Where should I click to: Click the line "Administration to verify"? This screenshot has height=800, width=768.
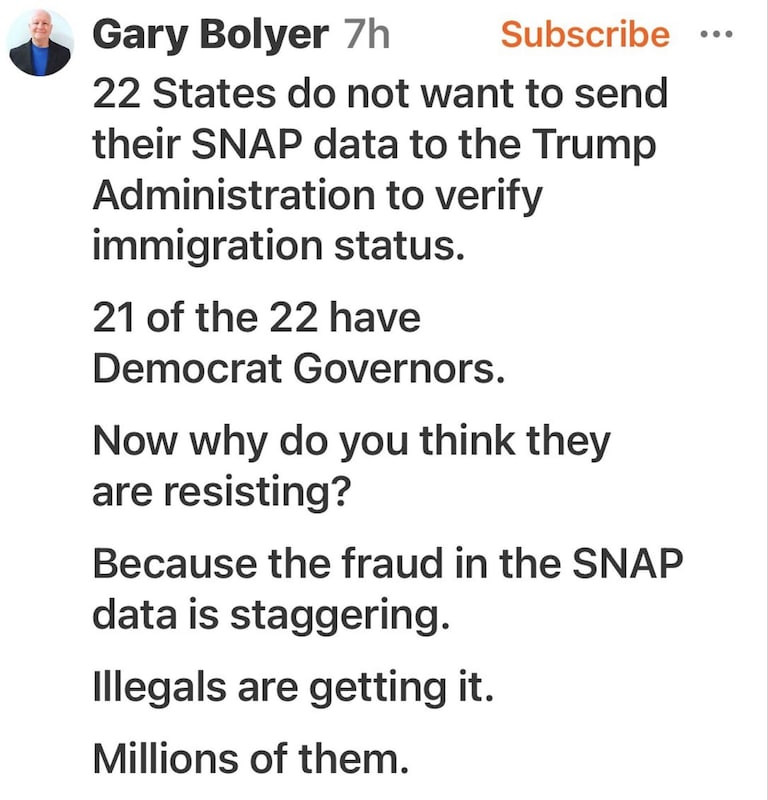coord(317,193)
